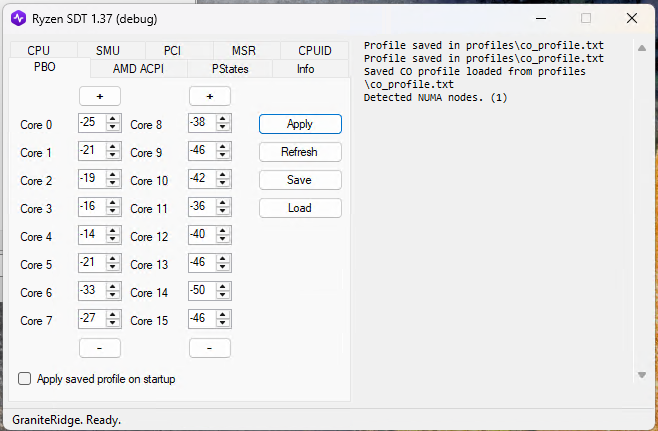Raise Core 14 offset via up arrow

click(223, 287)
